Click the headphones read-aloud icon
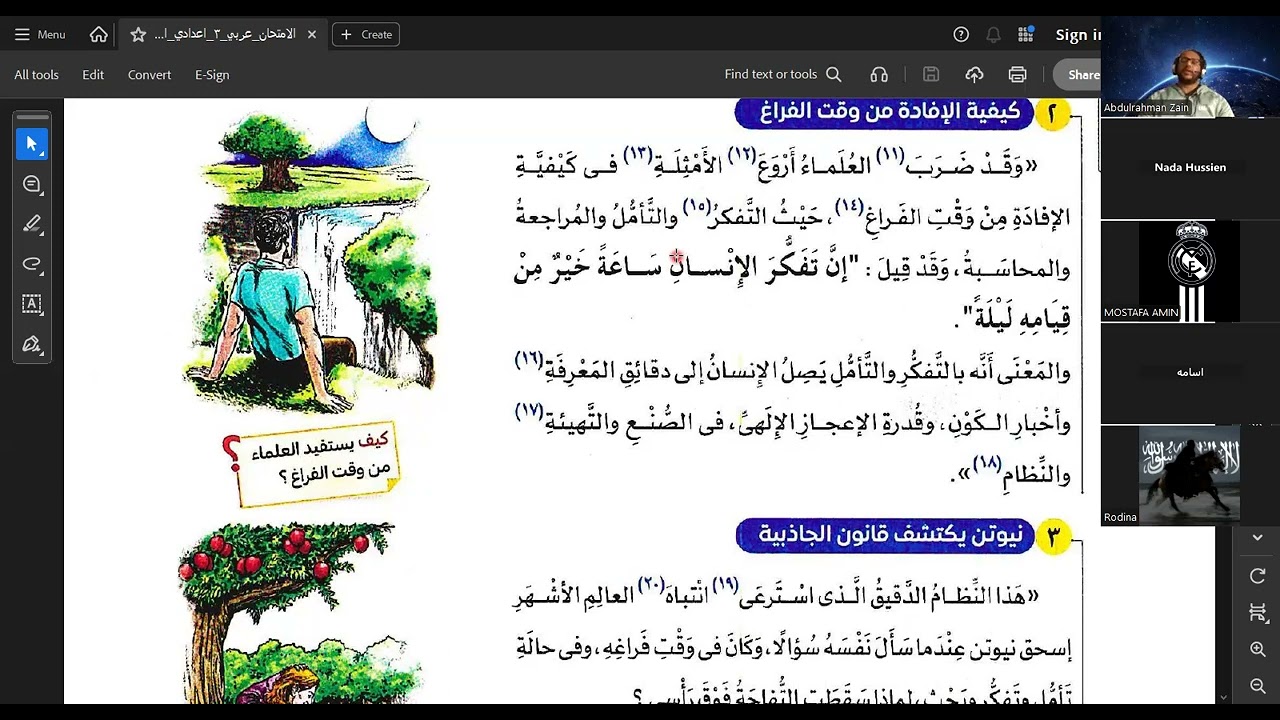Screen dimensions: 1280x720 pyautogui.click(x=879, y=74)
